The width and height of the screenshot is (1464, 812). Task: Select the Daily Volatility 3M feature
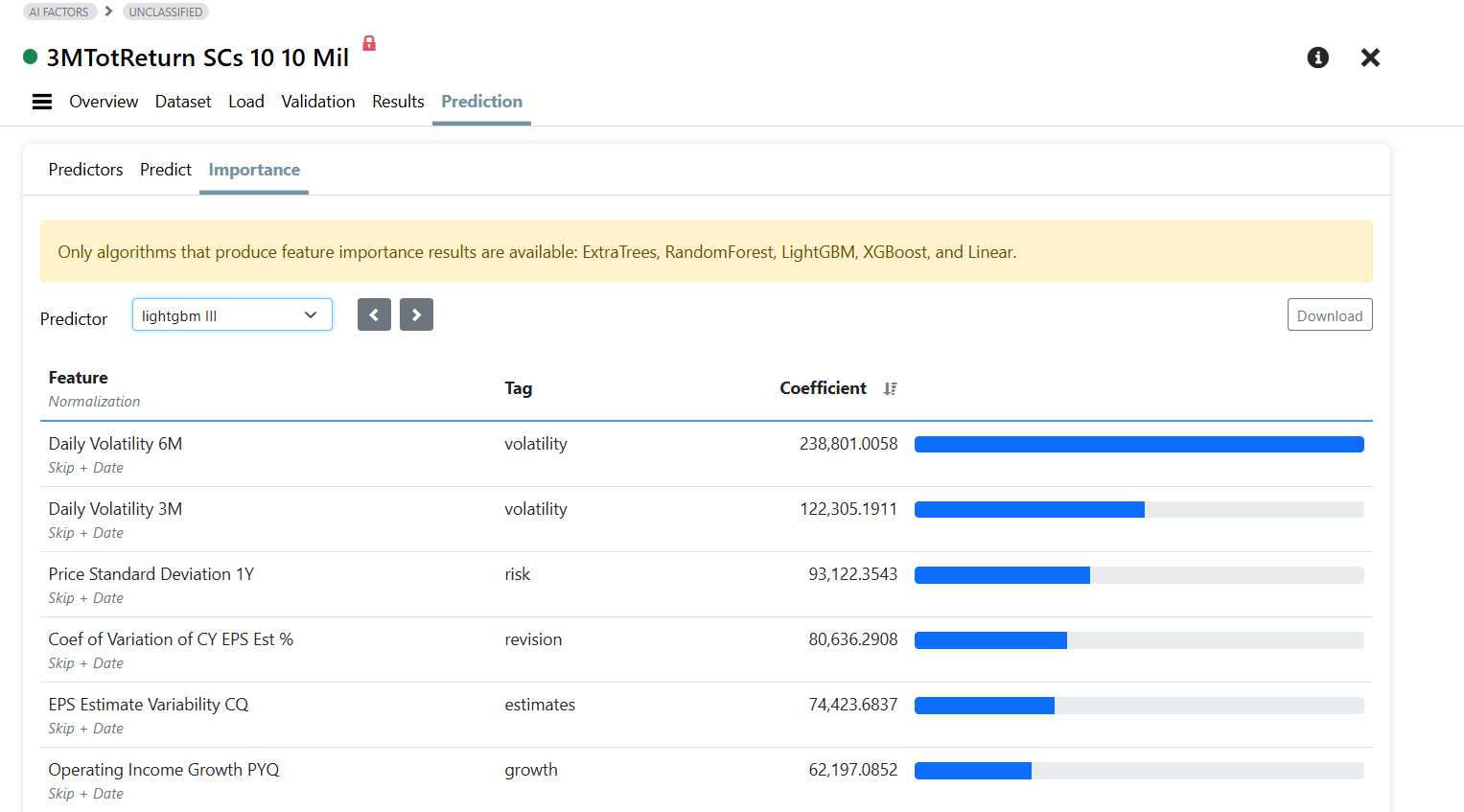pos(115,509)
